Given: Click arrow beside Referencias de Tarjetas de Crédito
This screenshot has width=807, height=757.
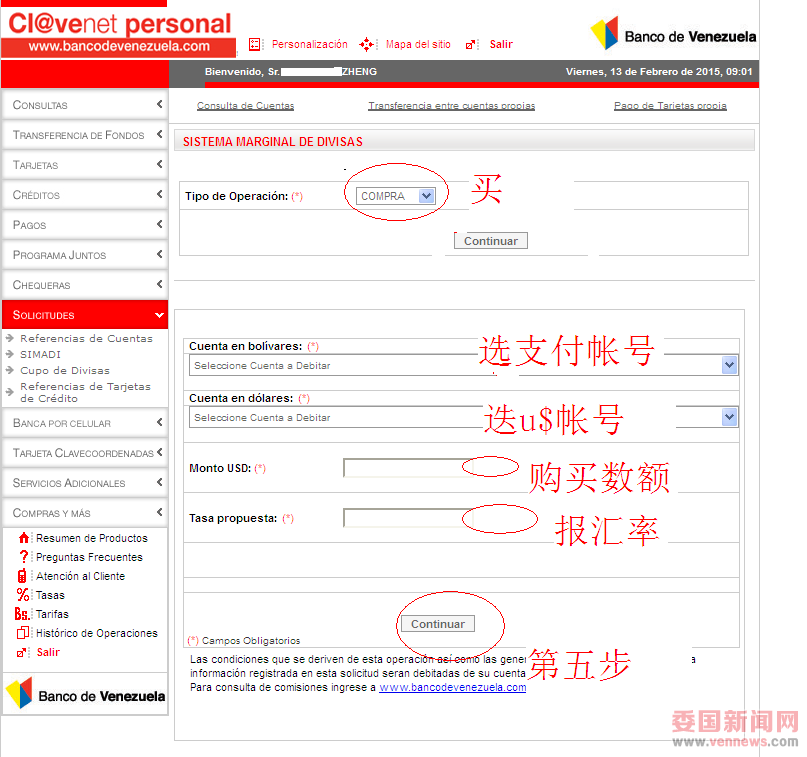Looking at the screenshot, I should (10, 392).
